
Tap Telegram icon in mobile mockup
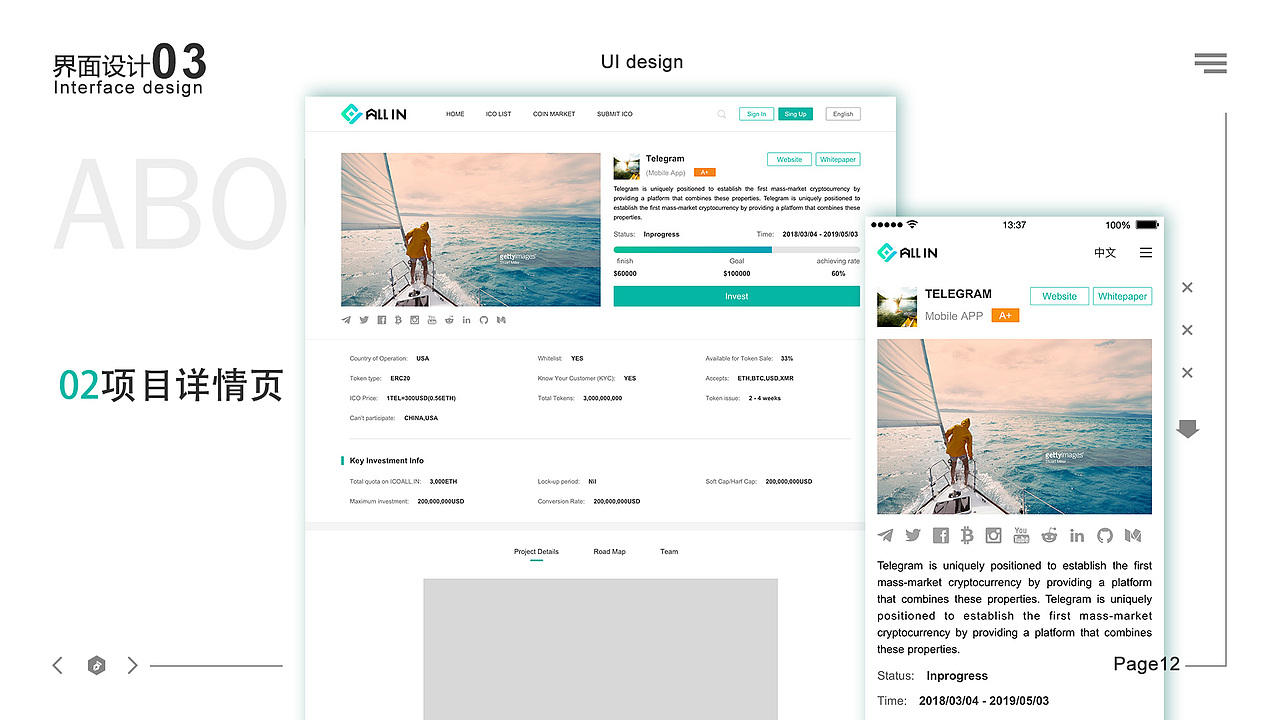pos(886,535)
